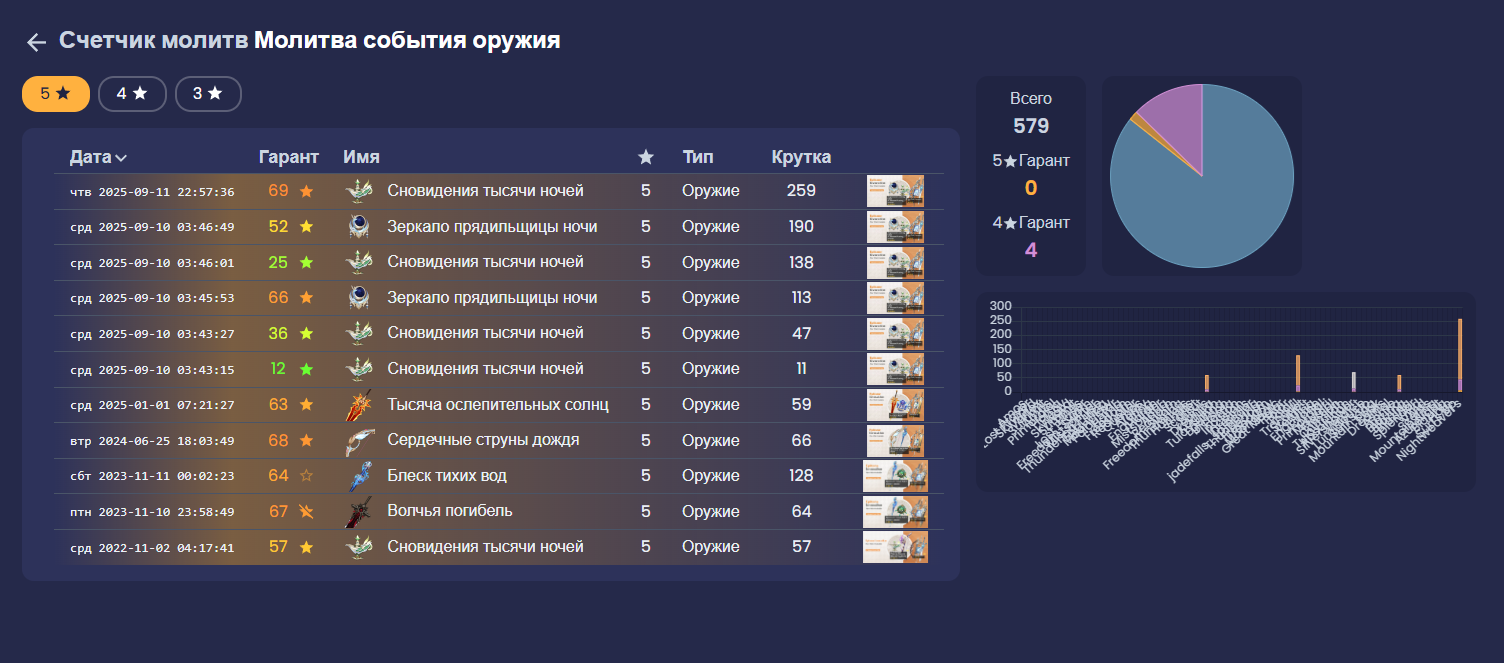Toggle the 5★ rarity filter
The image size is (1504, 663).
(56, 94)
